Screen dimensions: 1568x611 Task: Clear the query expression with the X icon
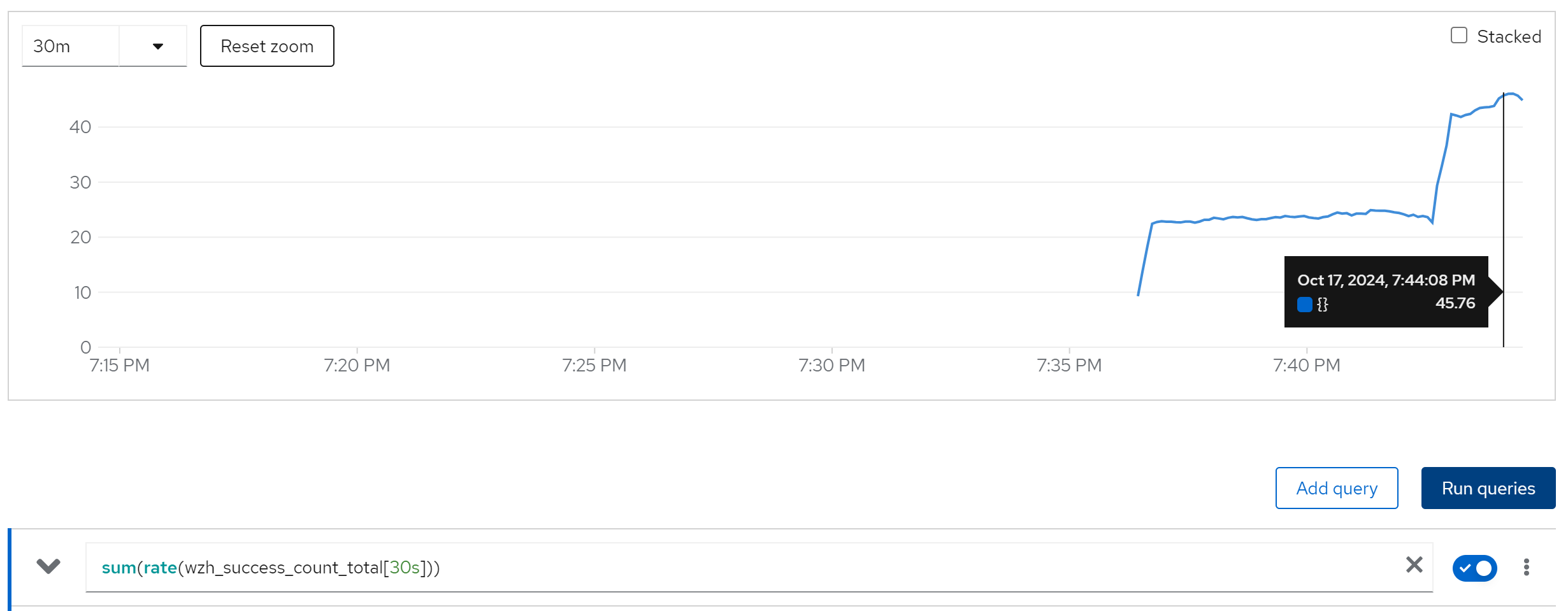point(1414,565)
